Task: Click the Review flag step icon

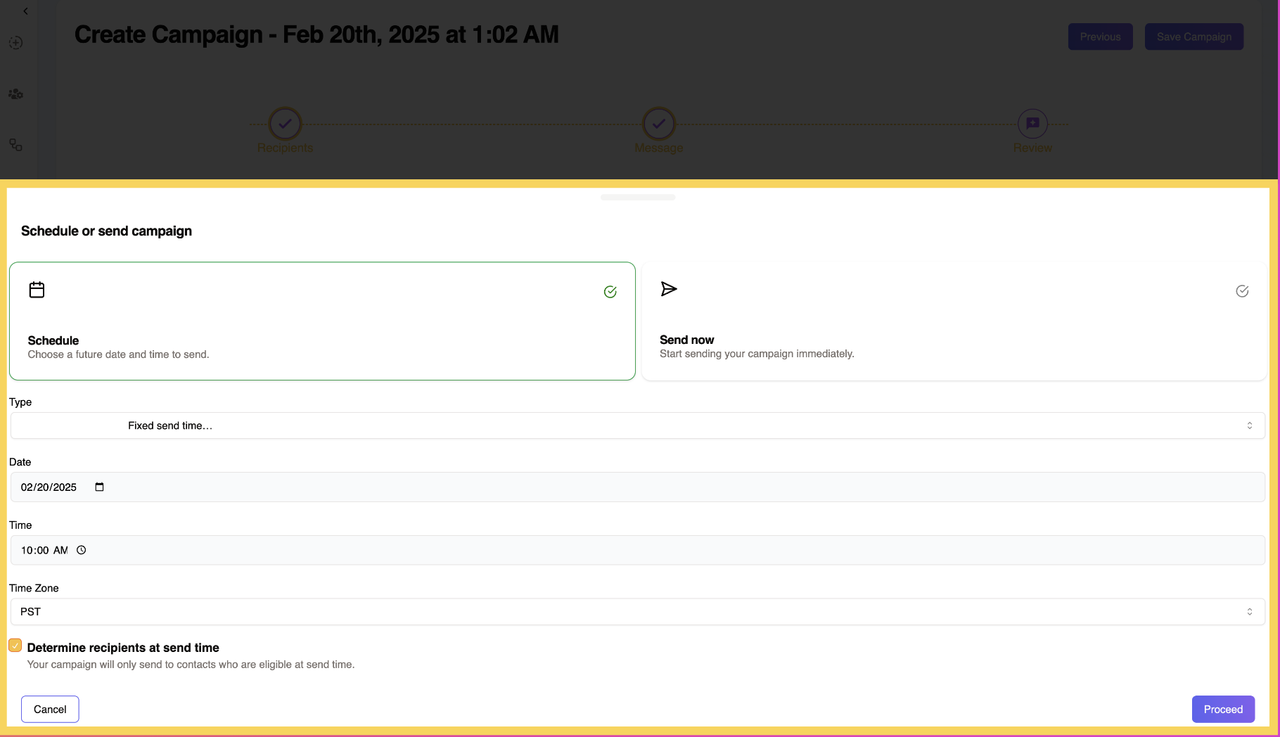Action: point(1033,122)
